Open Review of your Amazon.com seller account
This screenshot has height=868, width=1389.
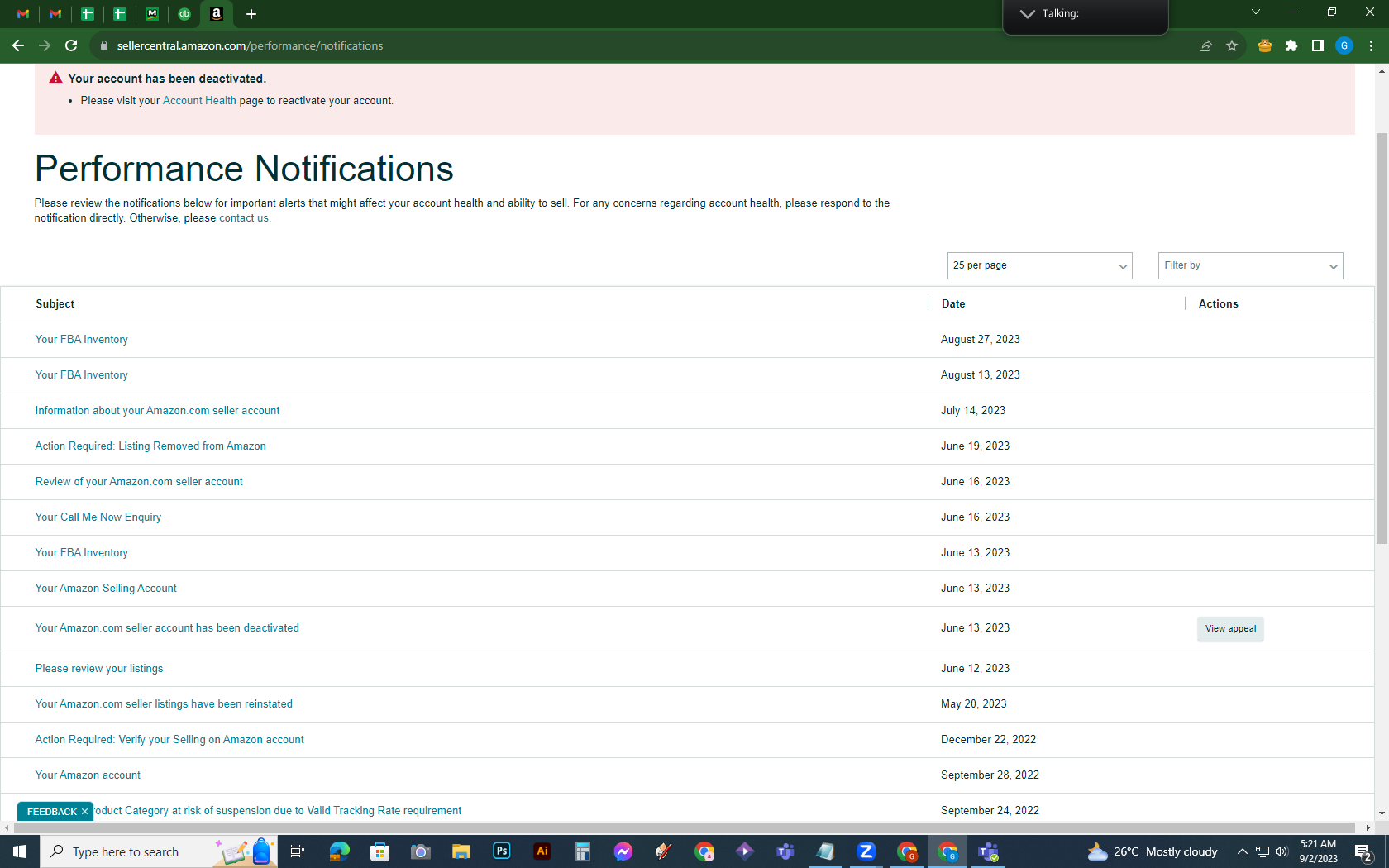pos(139,482)
